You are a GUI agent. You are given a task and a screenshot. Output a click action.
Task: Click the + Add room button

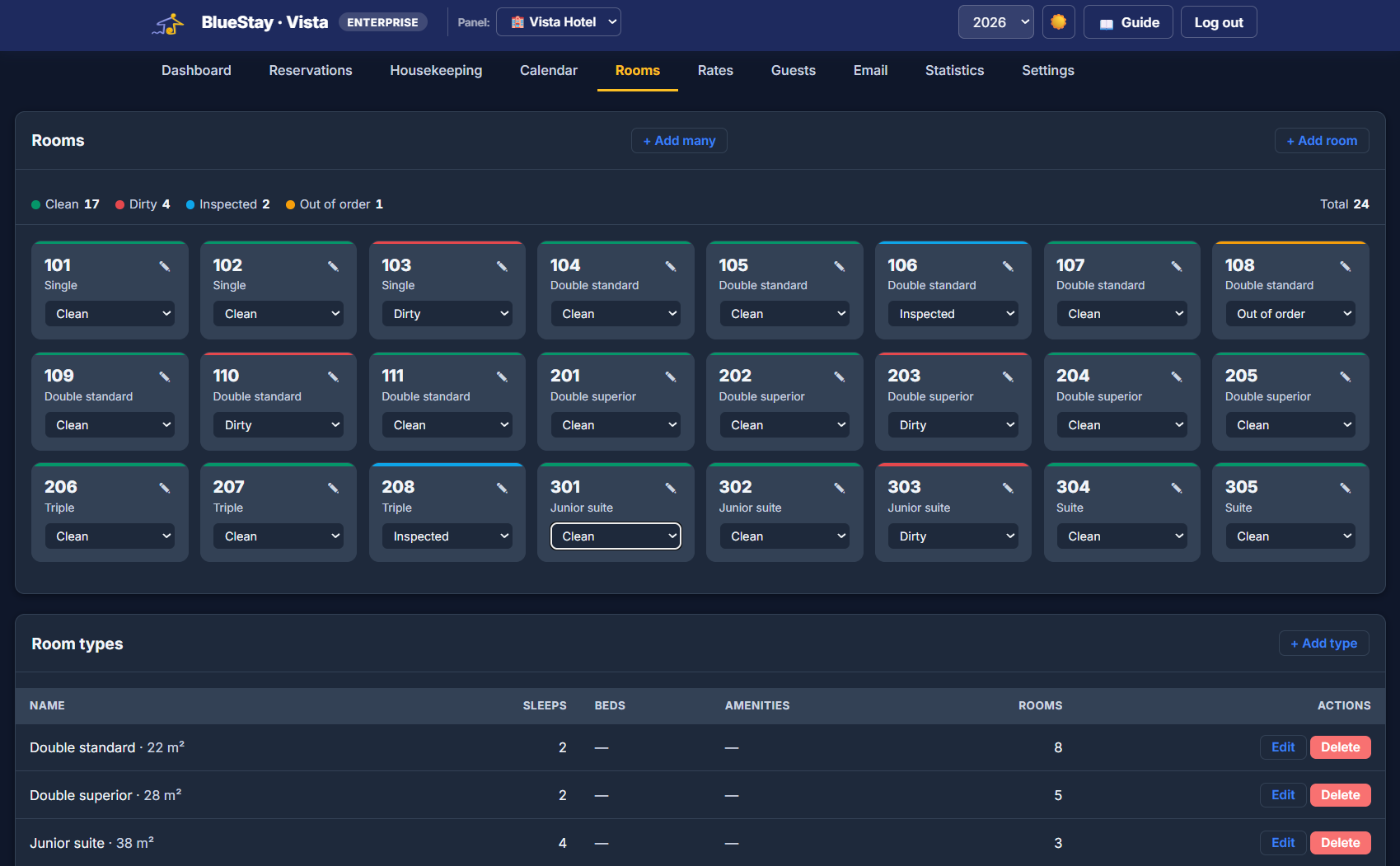pos(1322,141)
